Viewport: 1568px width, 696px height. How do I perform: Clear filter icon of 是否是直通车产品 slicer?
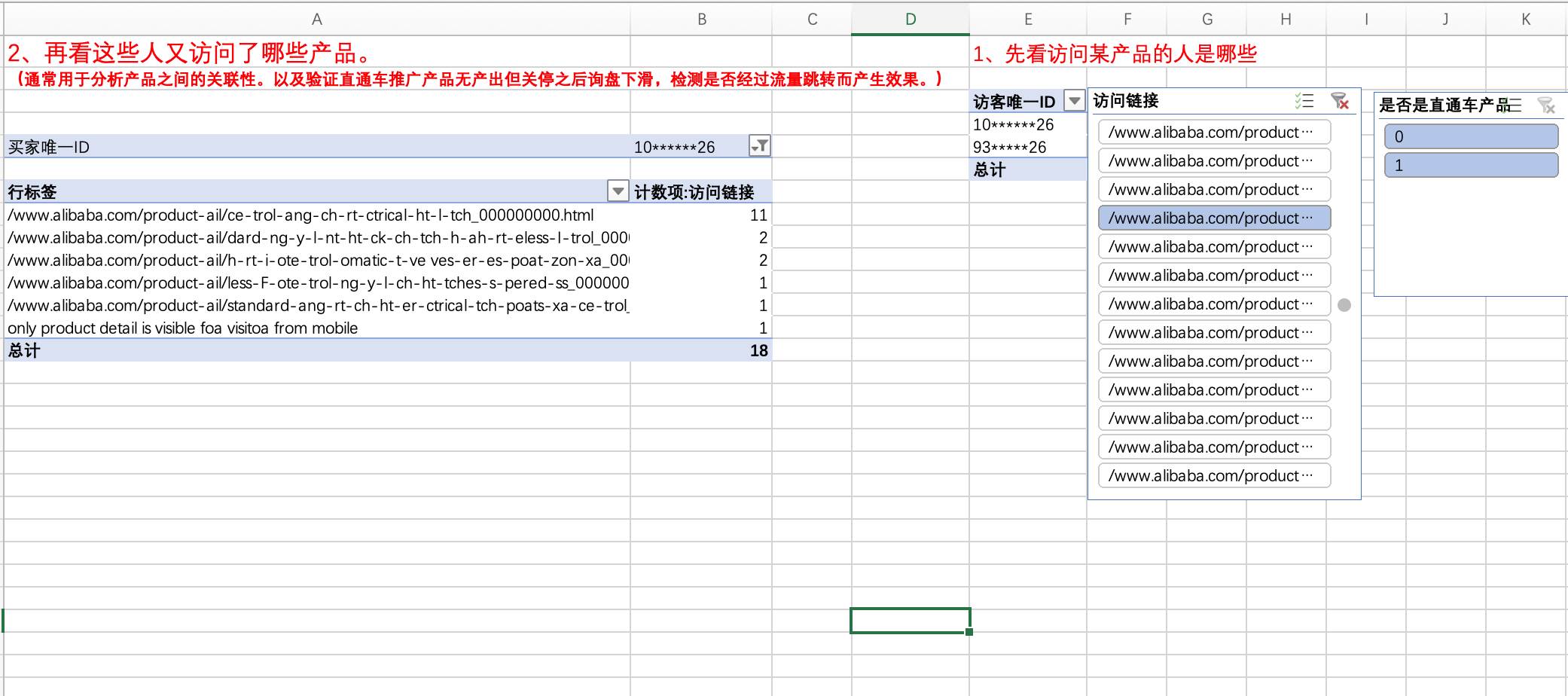click(1546, 105)
